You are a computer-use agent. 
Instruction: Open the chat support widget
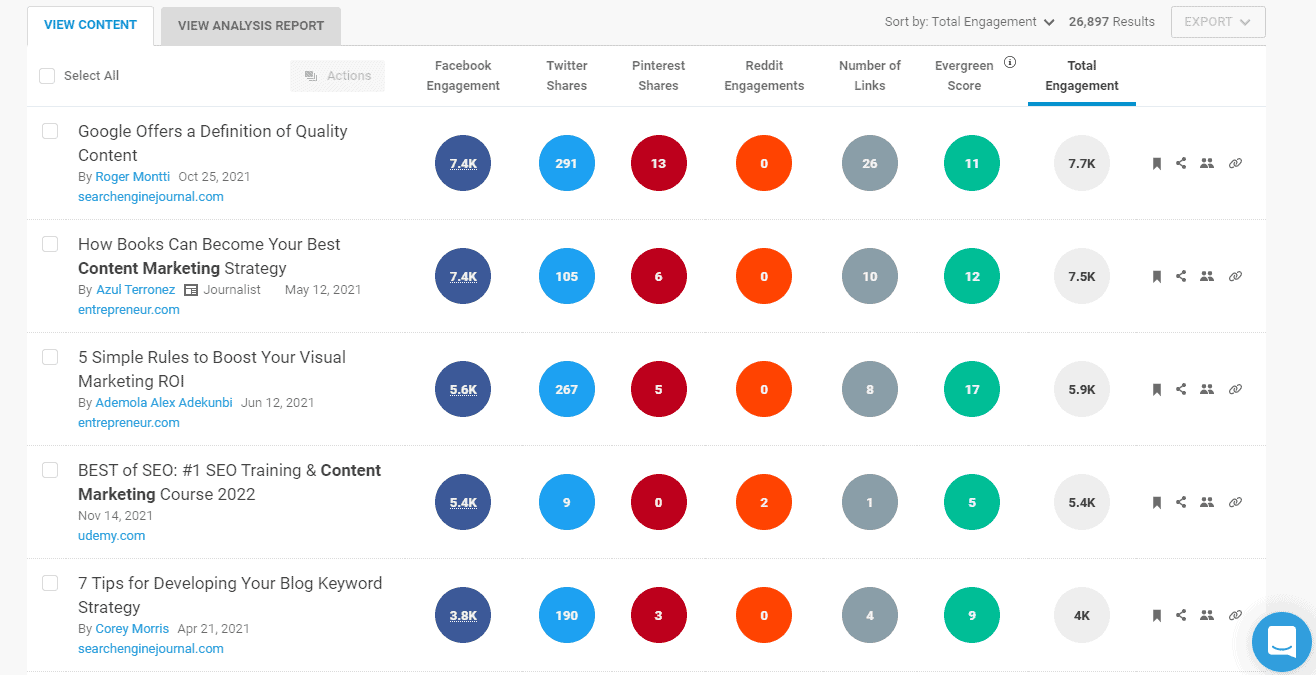(1281, 640)
